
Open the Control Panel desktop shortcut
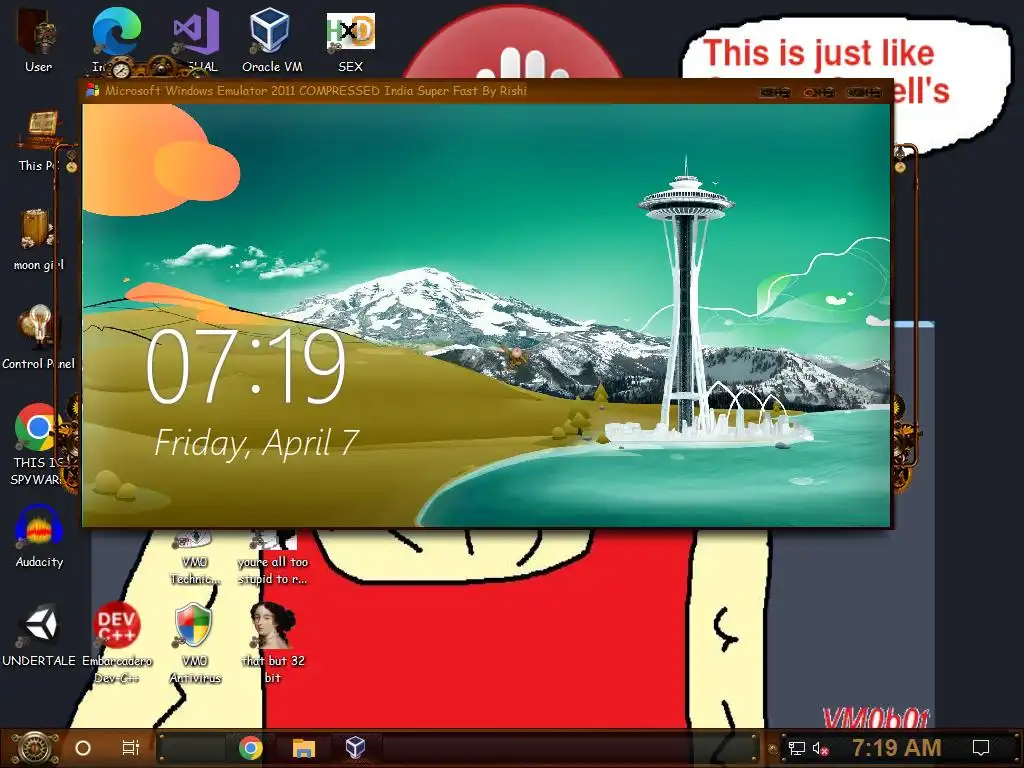coord(38,338)
